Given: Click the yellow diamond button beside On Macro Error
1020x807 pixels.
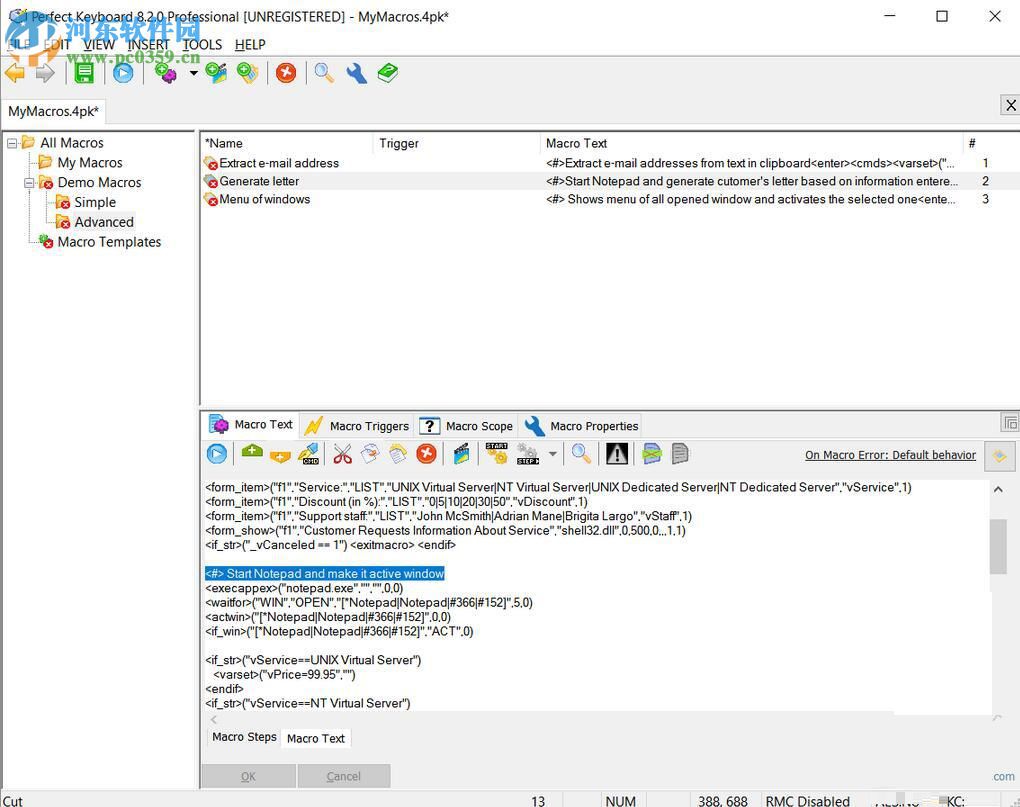Looking at the screenshot, I should (1000, 456).
